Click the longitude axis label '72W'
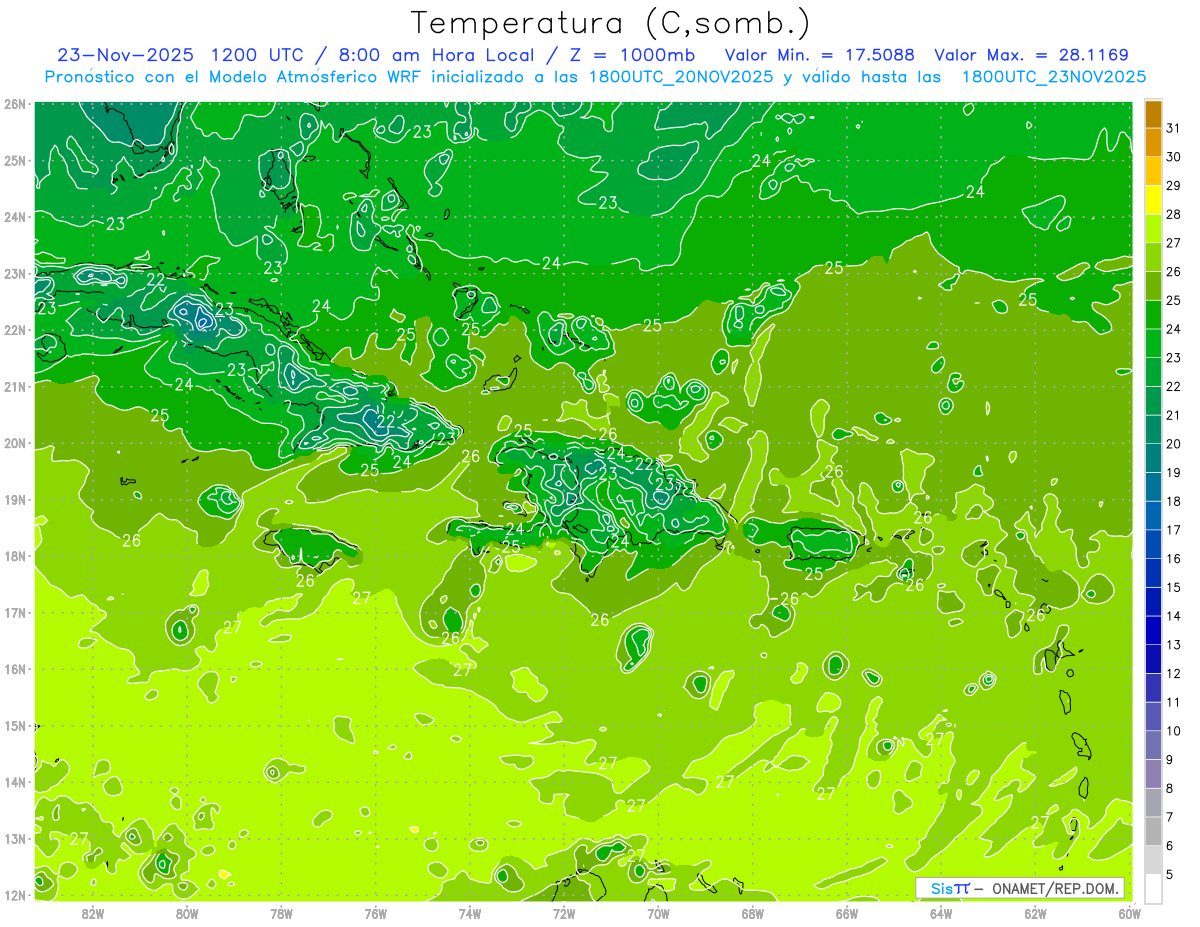 564,913
